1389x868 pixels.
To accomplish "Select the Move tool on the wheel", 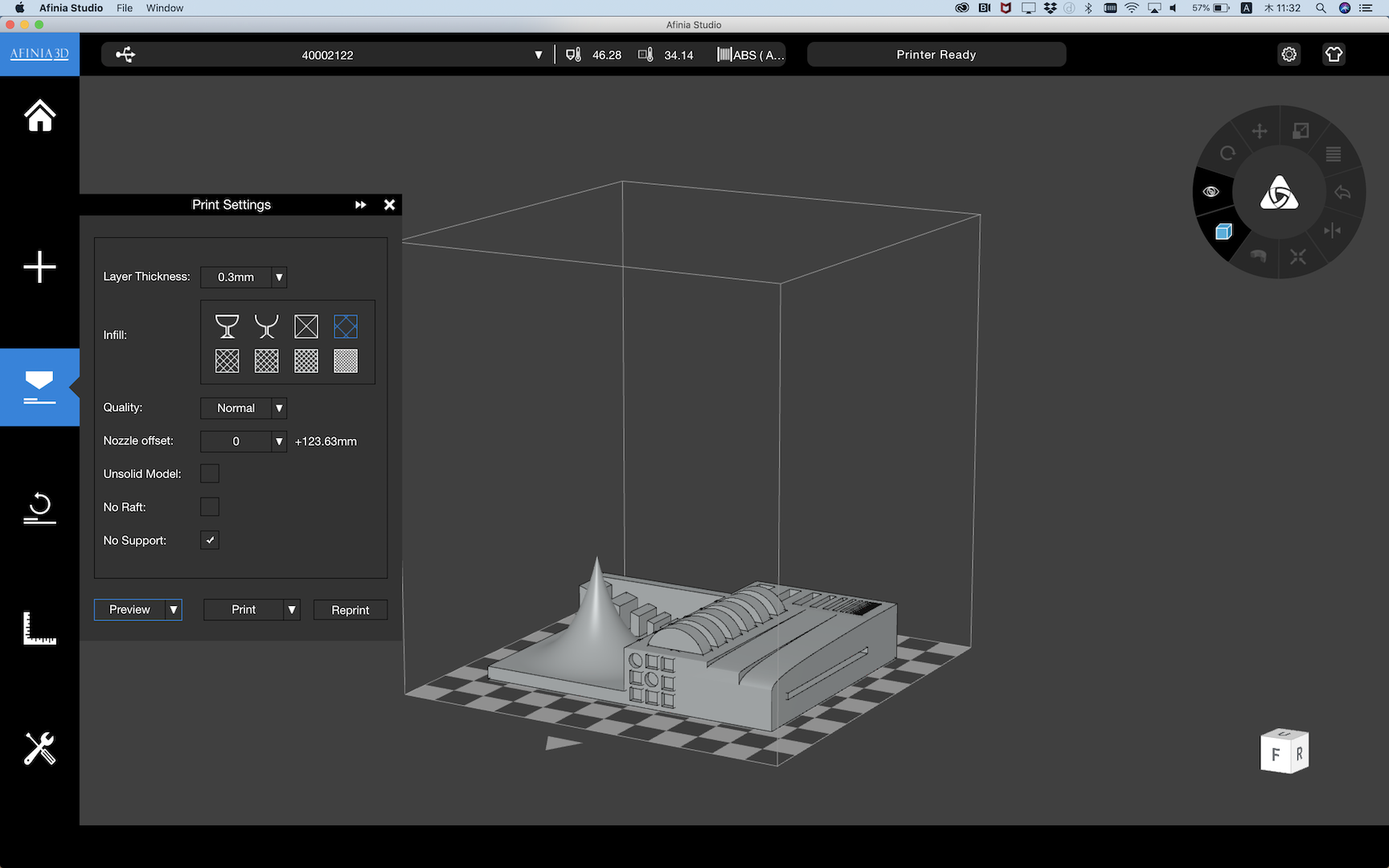I will [x=1260, y=131].
